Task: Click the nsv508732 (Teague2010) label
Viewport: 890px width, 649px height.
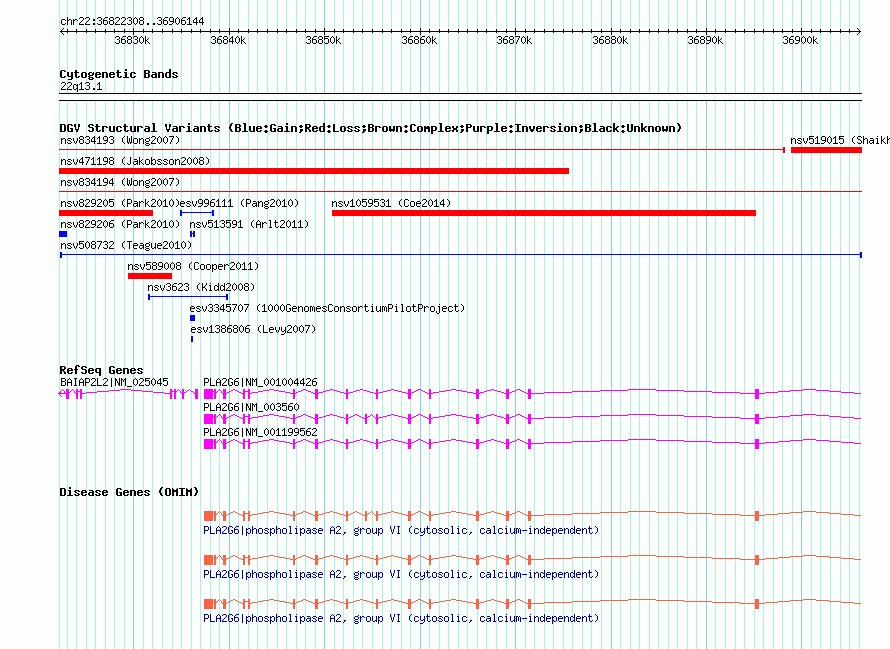Action: (x=126, y=245)
